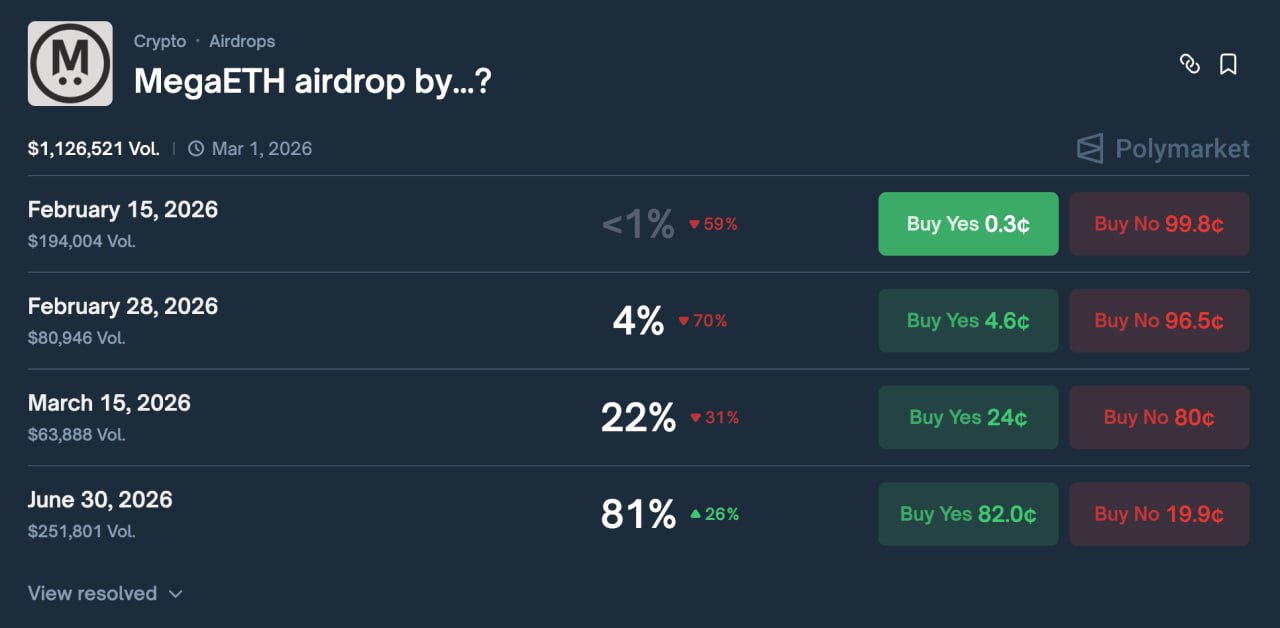Click the View resolved chevron arrow

click(176, 594)
